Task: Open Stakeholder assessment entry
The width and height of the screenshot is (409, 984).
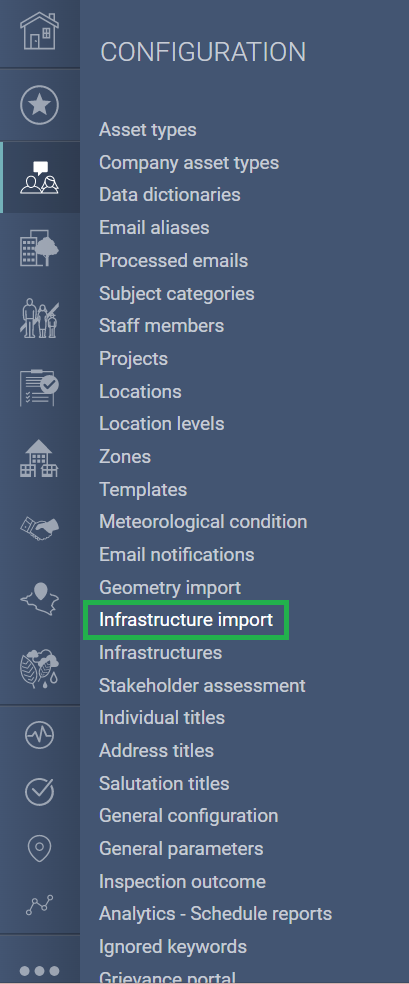Action: click(x=203, y=685)
